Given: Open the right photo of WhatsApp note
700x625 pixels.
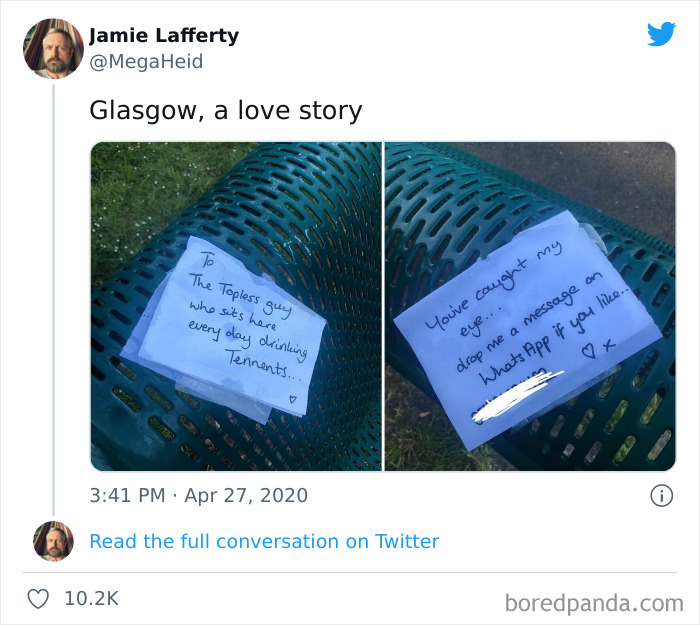Looking at the screenshot, I should coord(530,306).
